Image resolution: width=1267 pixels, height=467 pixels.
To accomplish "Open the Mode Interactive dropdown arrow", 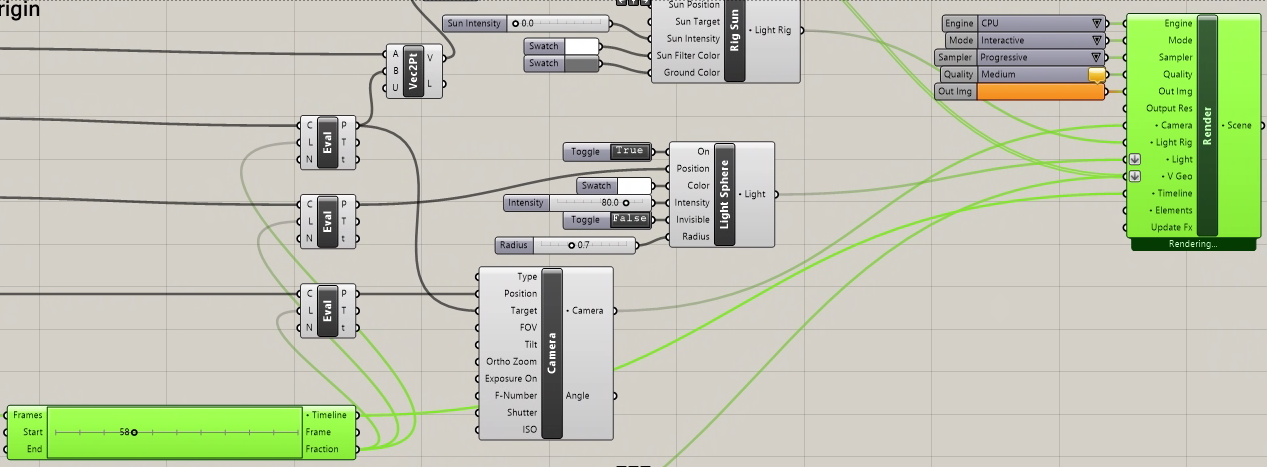I will tap(1097, 40).
